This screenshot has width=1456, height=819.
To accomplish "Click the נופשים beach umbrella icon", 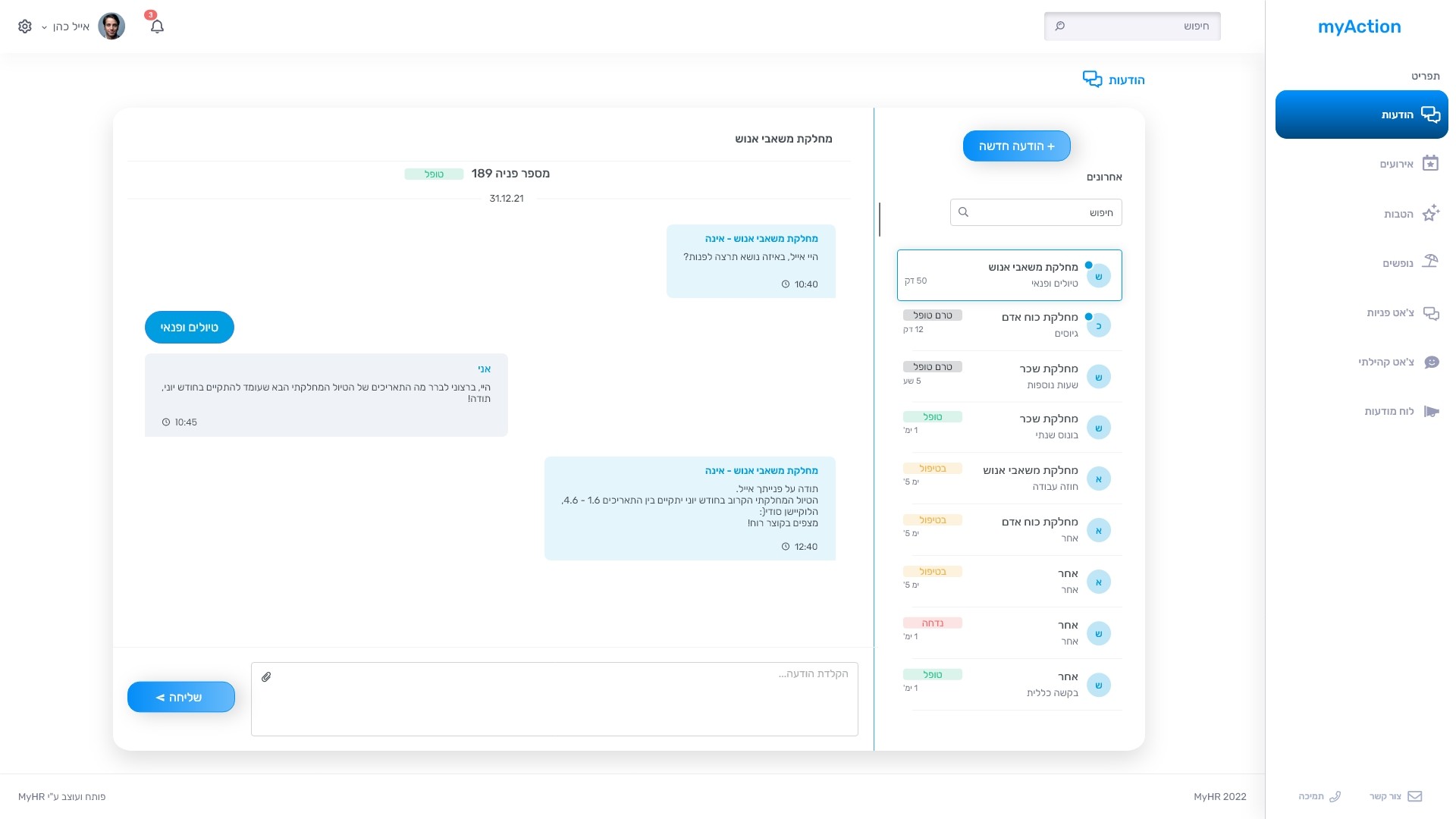I will tap(1430, 262).
